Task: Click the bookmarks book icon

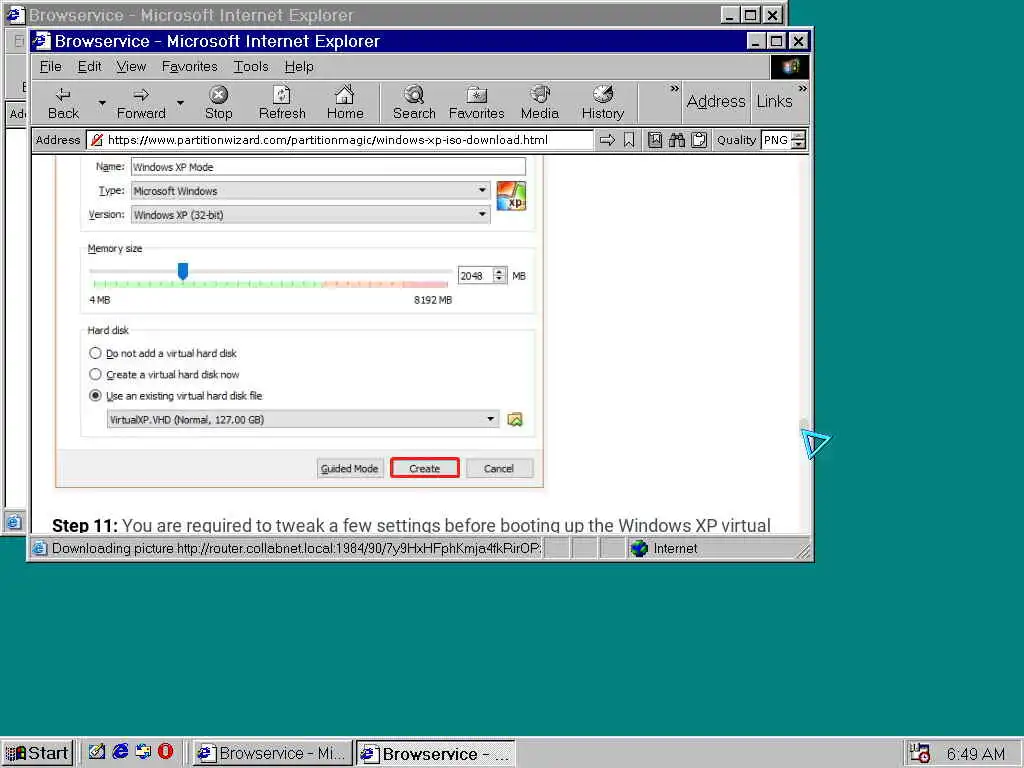Action: pyautogui.click(x=654, y=140)
